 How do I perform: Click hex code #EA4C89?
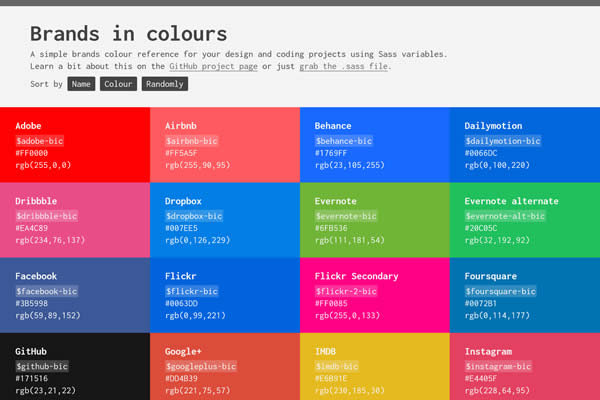tap(32, 228)
